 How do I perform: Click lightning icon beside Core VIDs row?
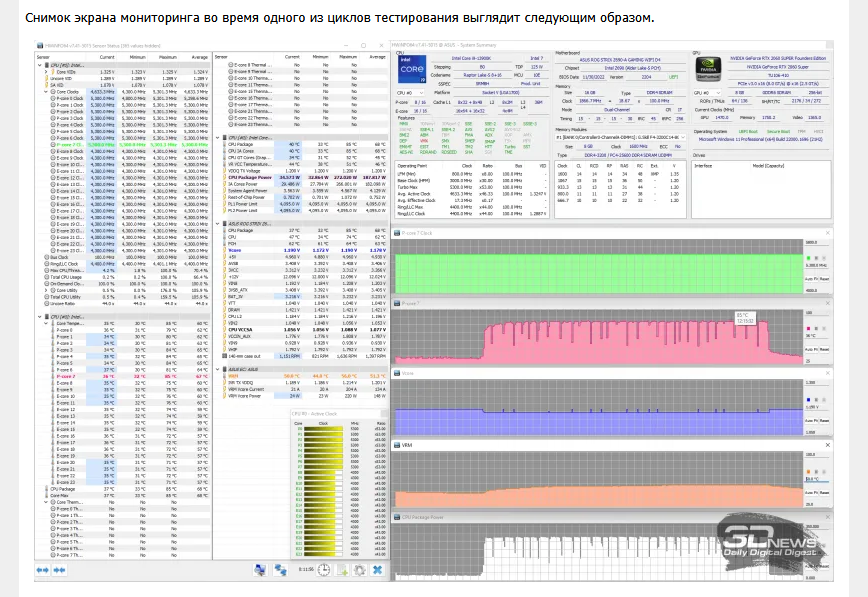pyautogui.click(x=53, y=71)
